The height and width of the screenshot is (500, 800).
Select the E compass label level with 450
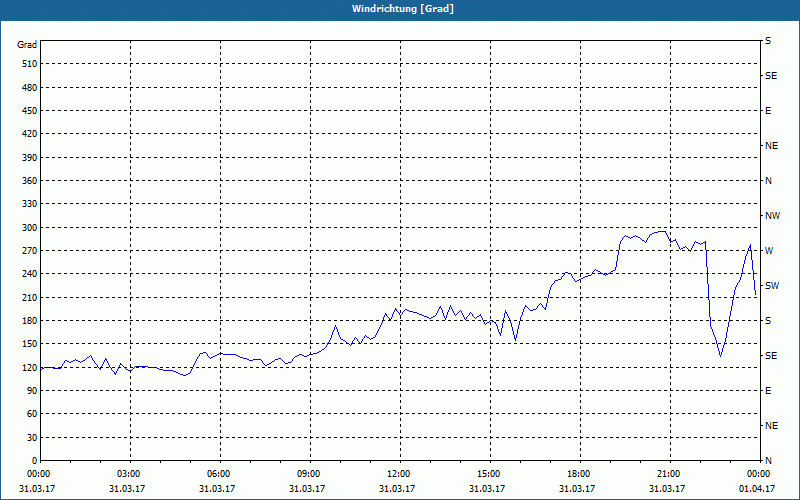(x=768, y=111)
